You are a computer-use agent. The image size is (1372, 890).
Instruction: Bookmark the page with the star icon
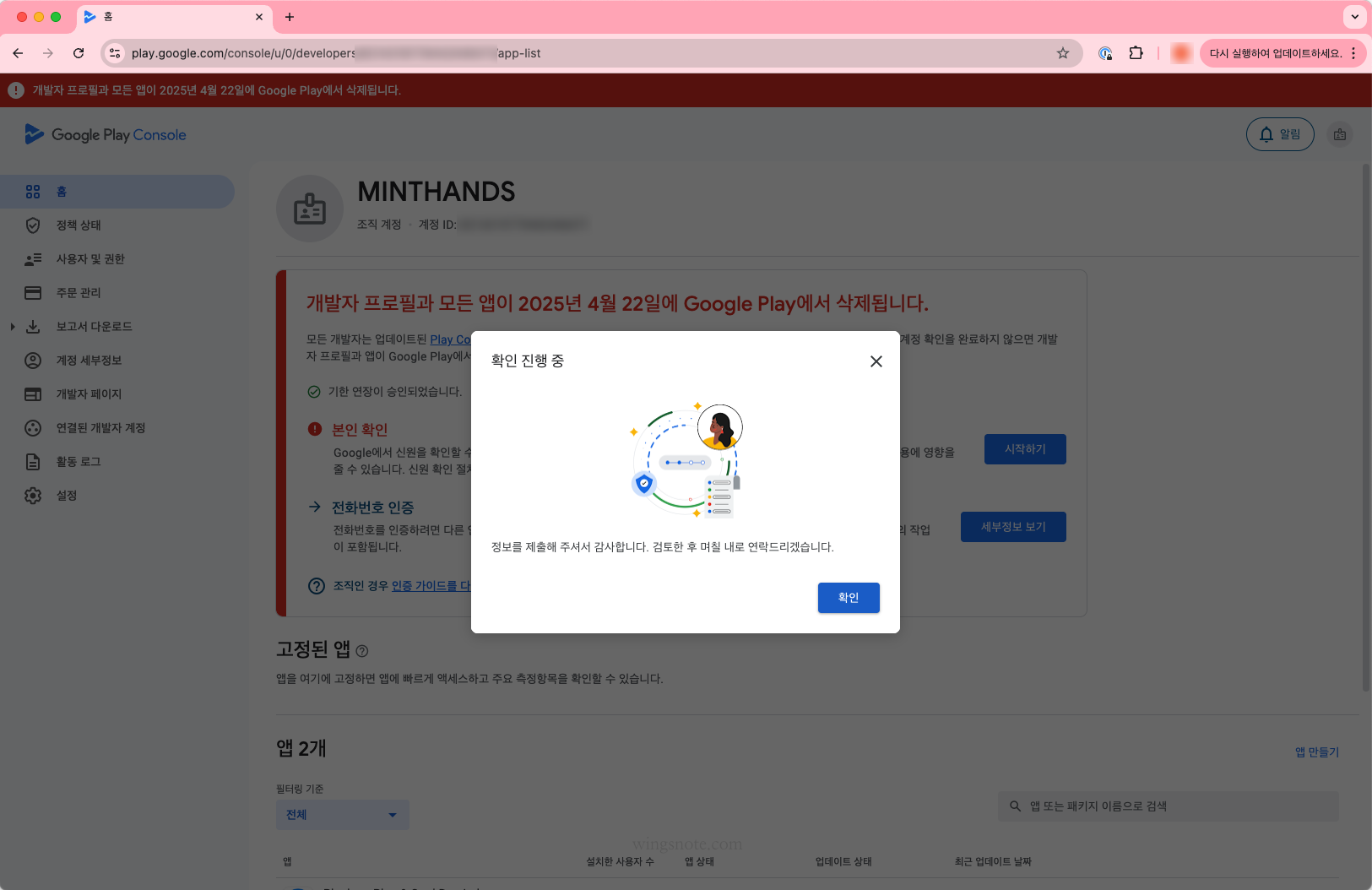1063,53
